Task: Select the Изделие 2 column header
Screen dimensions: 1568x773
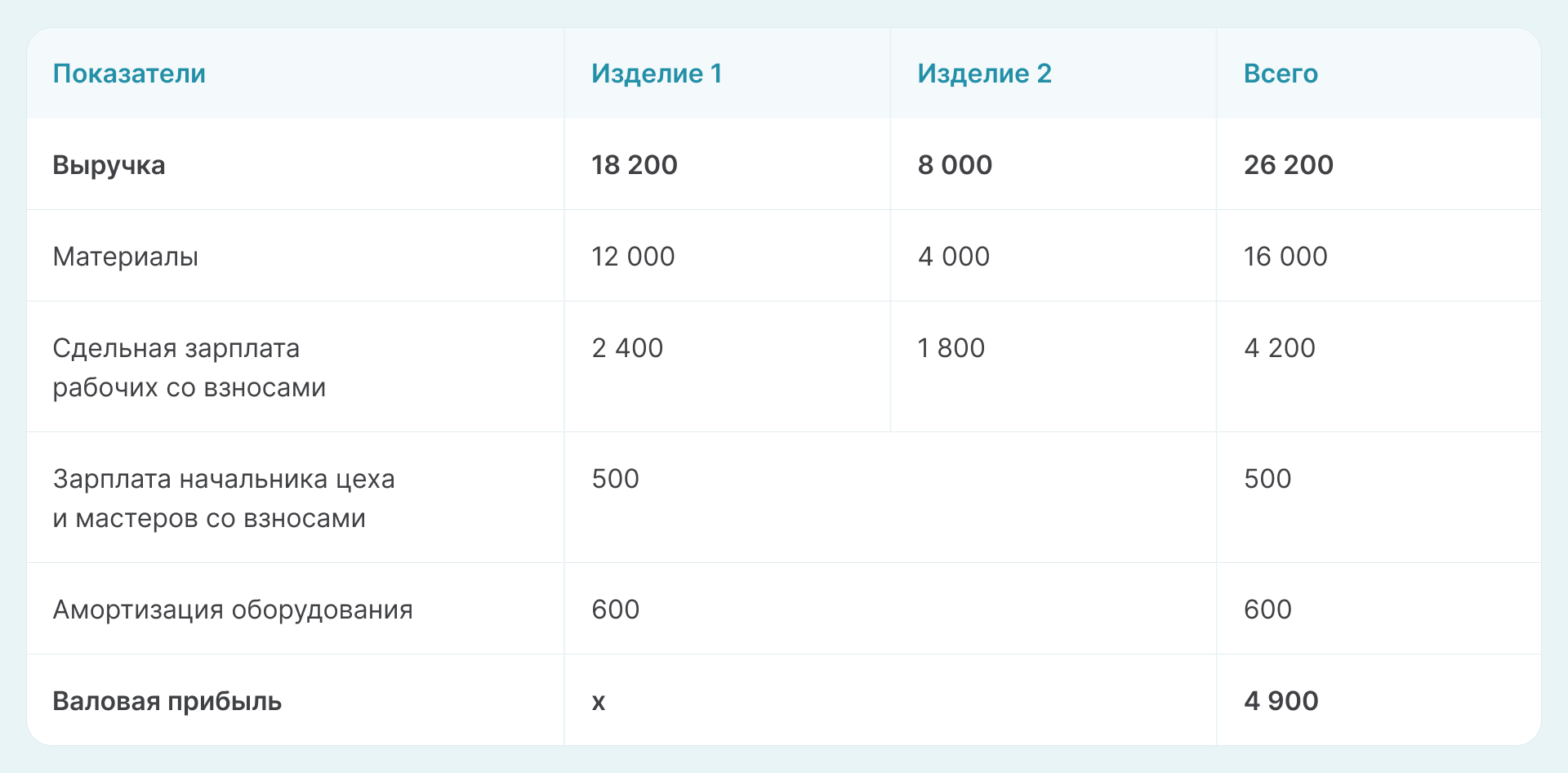Action: point(984,74)
